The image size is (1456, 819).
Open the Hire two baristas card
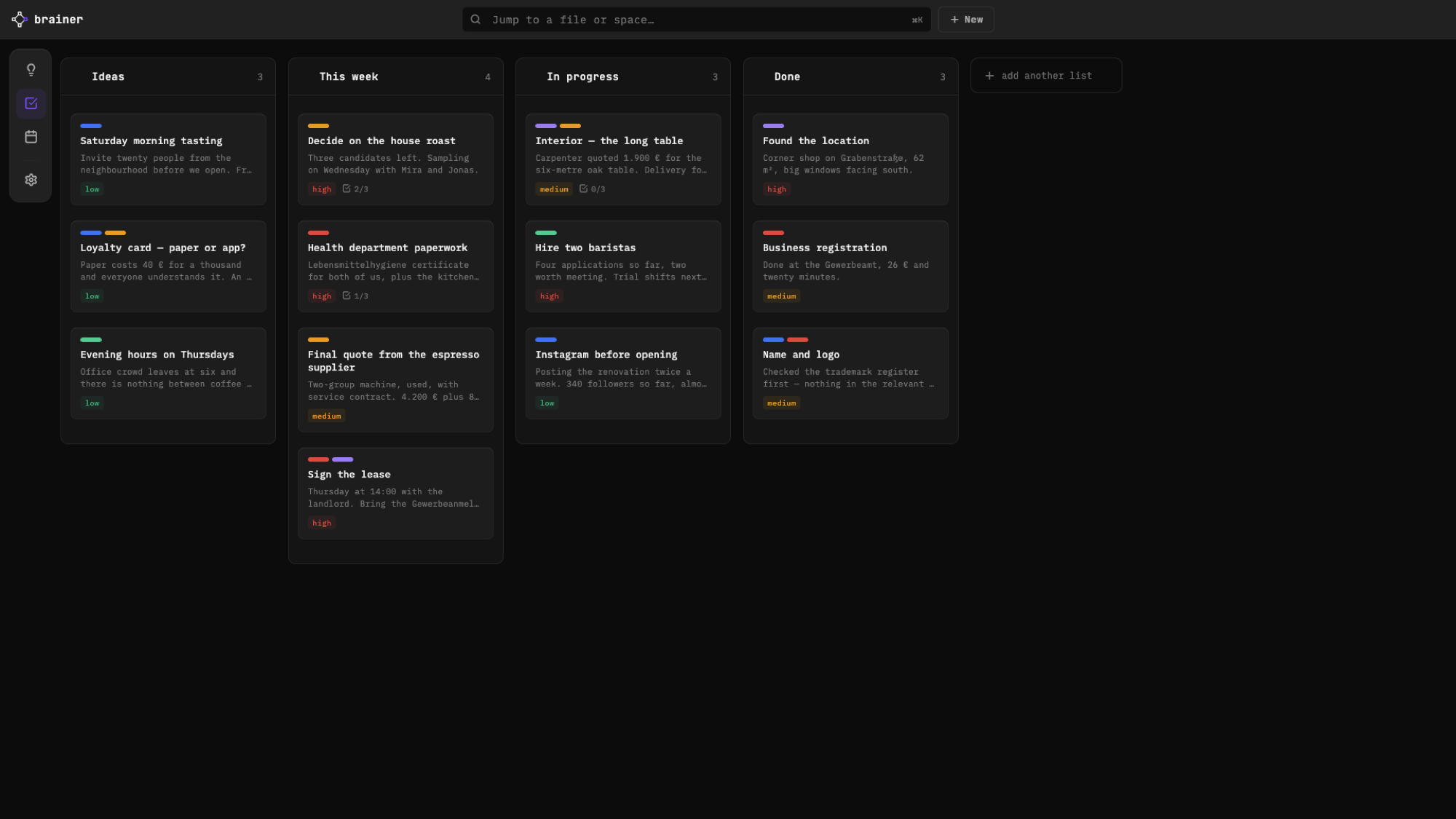coord(623,266)
